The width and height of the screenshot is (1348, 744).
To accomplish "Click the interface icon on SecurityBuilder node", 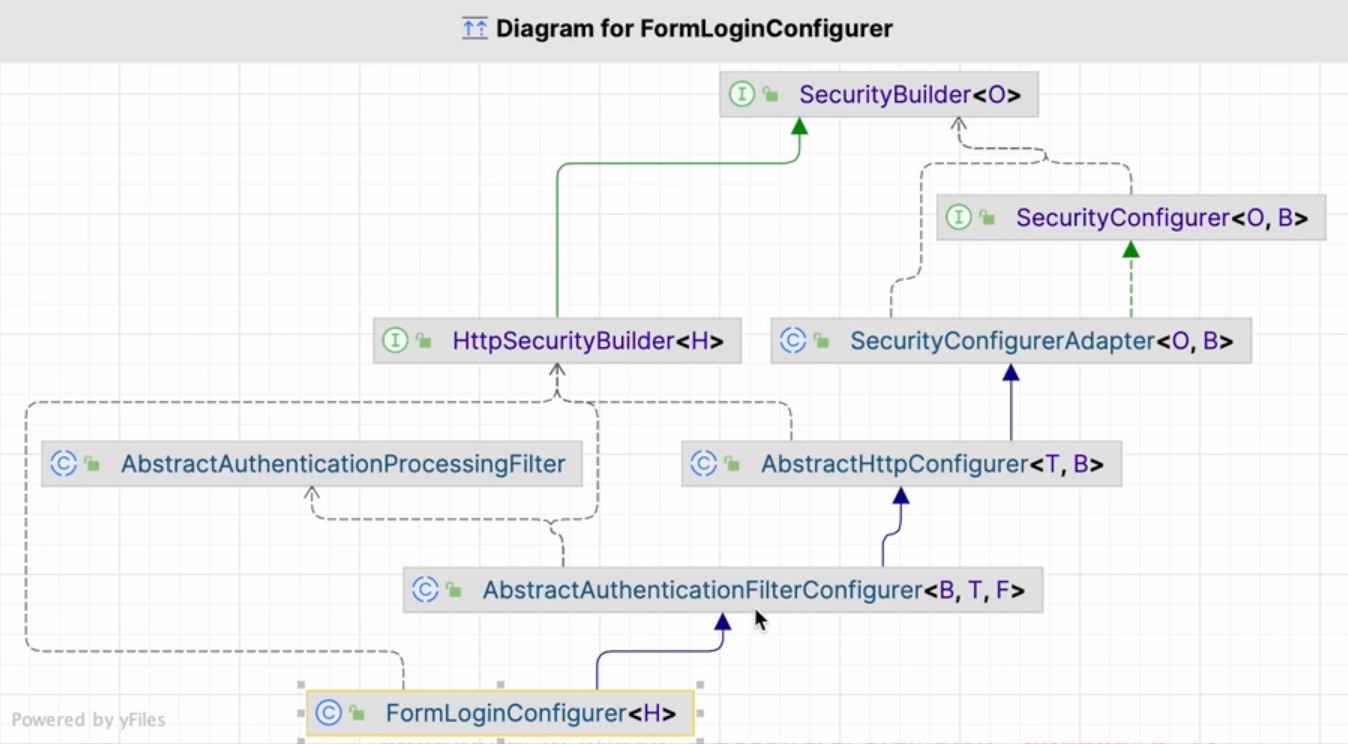I will 742,95.
